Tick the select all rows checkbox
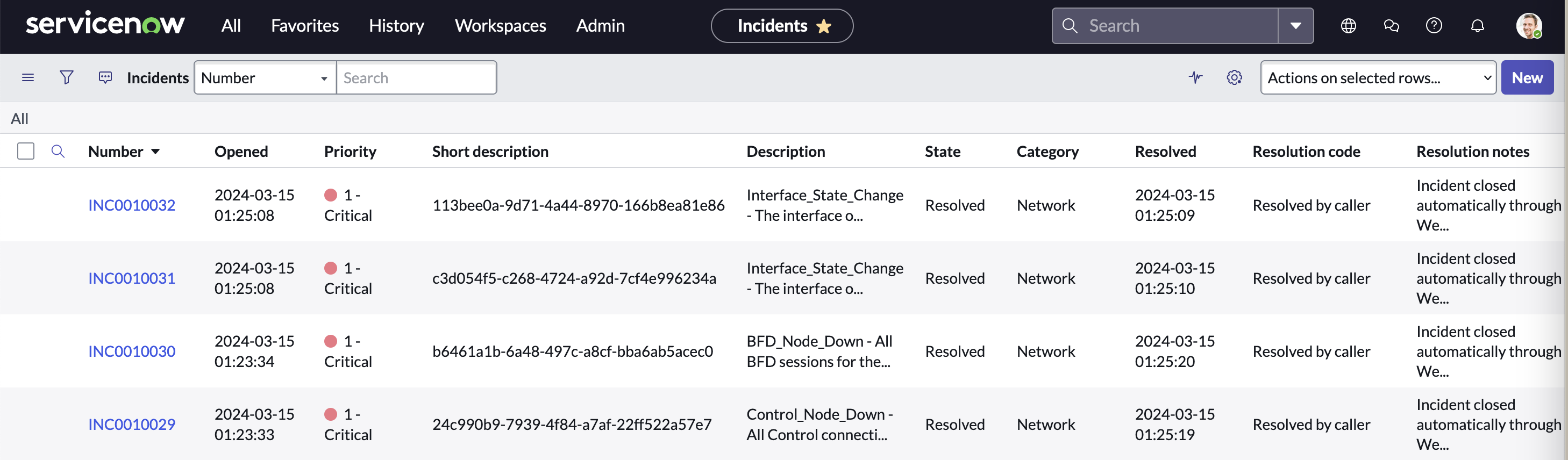 [26, 151]
